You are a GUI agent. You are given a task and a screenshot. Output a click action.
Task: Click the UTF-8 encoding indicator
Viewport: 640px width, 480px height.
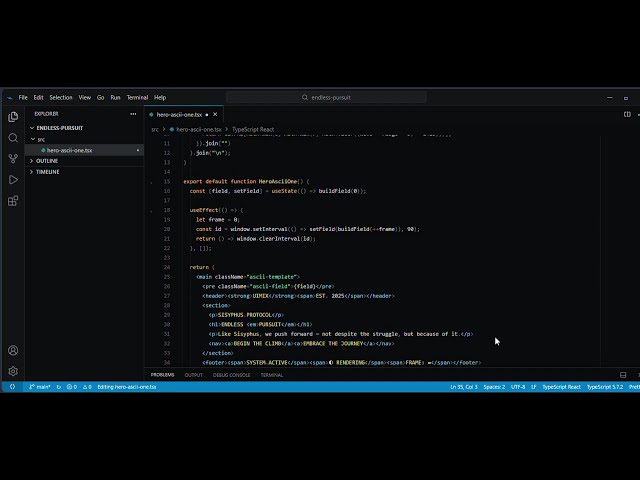tap(518, 387)
